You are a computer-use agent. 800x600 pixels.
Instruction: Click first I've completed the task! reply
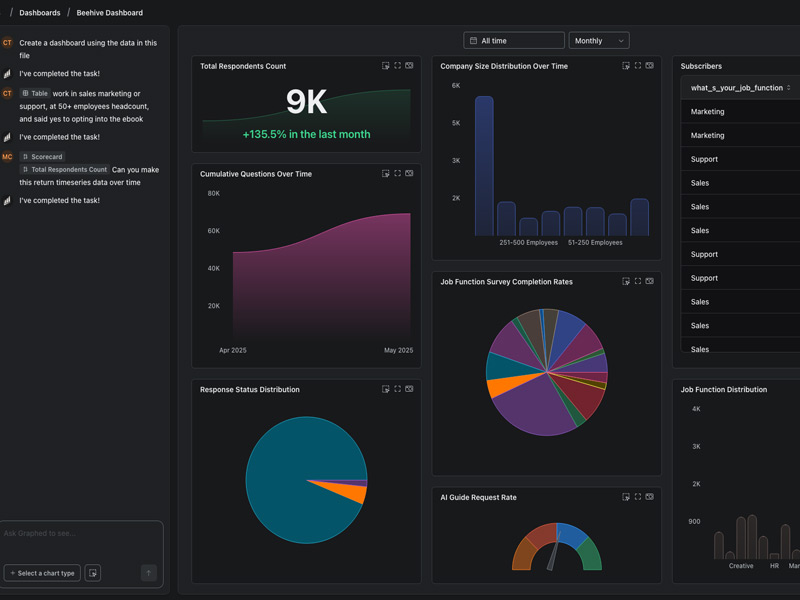point(60,73)
